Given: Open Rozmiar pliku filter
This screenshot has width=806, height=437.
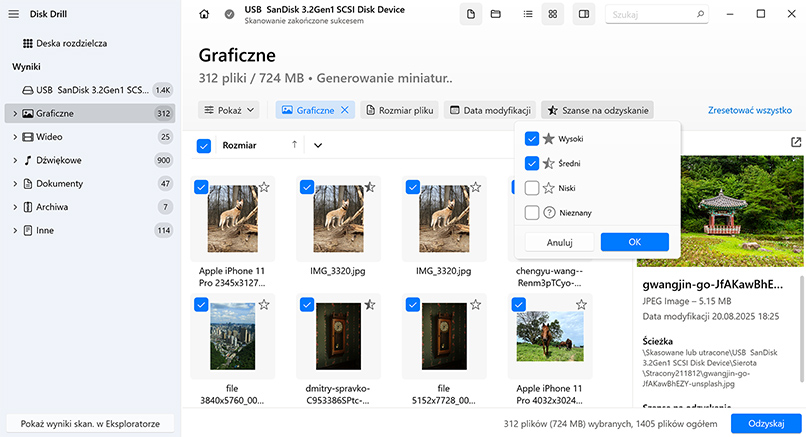Looking at the screenshot, I should pyautogui.click(x=399, y=110).
